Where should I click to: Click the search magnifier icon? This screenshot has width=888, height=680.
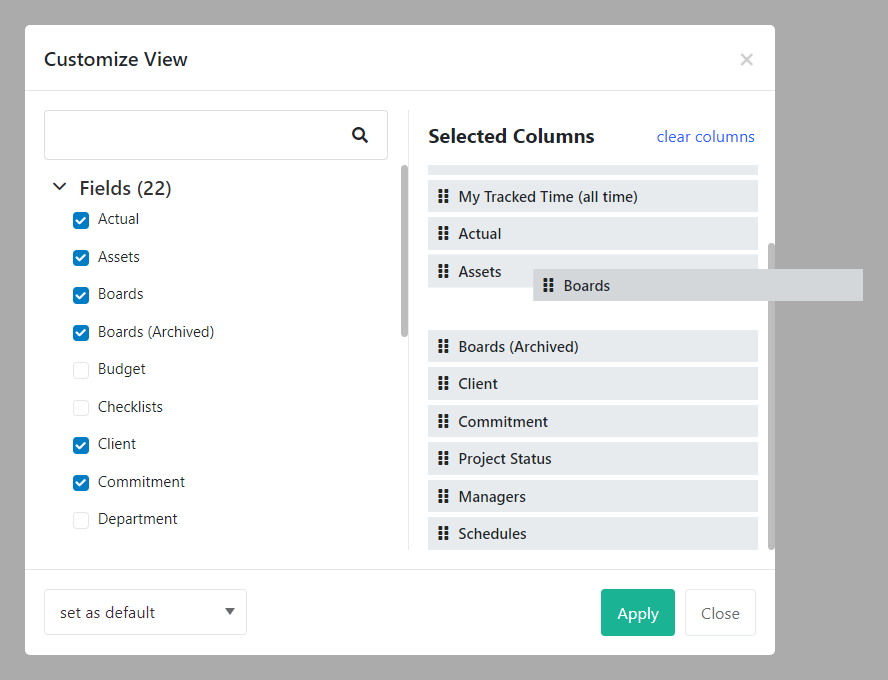(360, 134)
